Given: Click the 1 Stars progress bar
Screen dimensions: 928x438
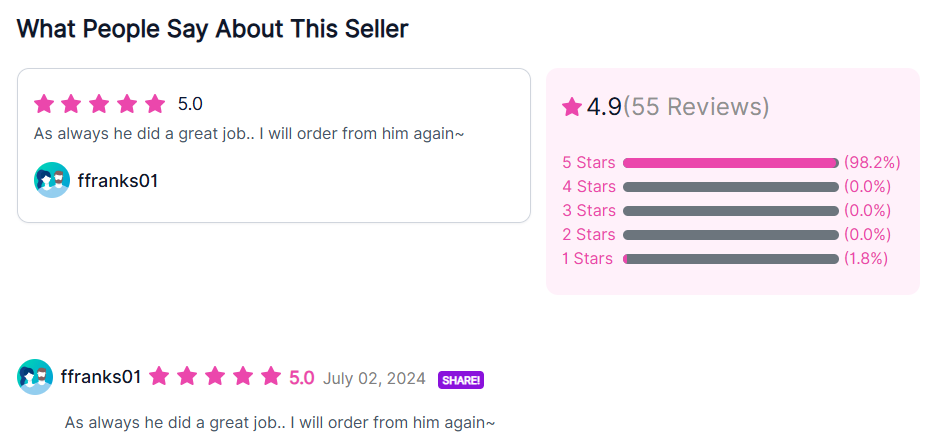Looking at the screenshot, I should pyautogui.click(x=731, y=259).
